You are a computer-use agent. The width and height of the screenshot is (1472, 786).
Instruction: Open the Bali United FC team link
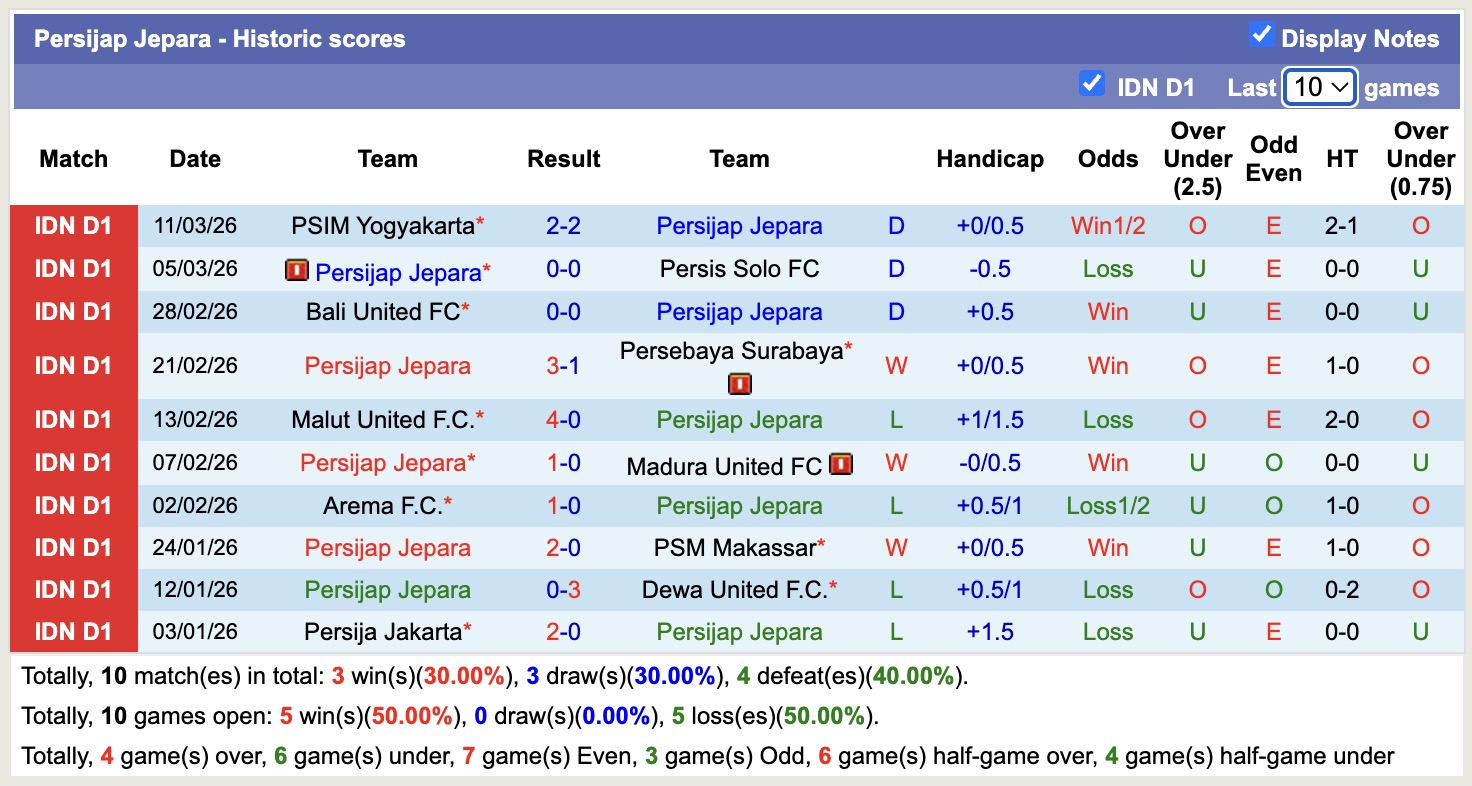click(382, 312)
